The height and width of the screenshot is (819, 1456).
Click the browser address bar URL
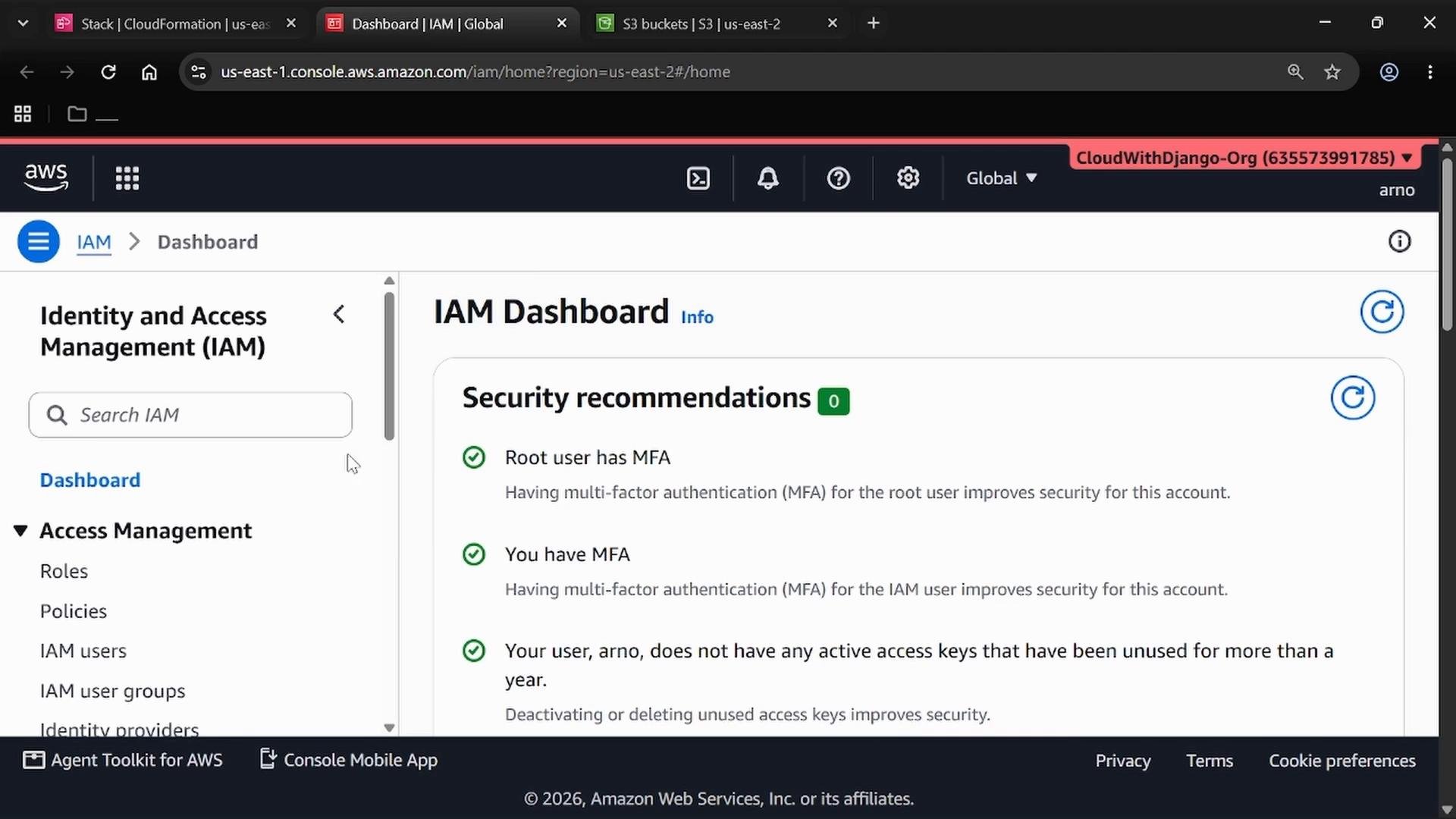475,72
